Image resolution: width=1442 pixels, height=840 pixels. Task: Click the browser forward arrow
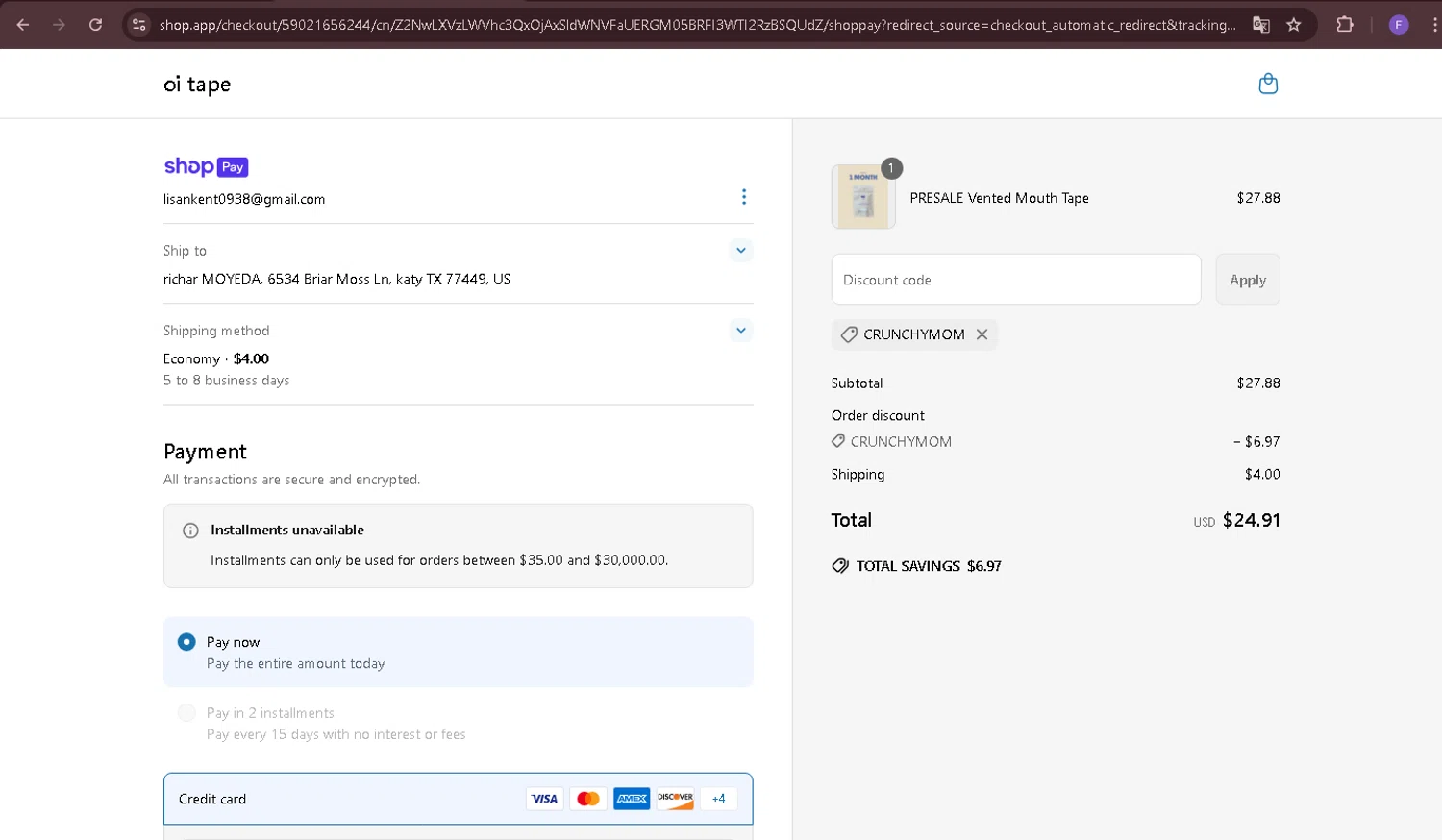tap(59, 25)
